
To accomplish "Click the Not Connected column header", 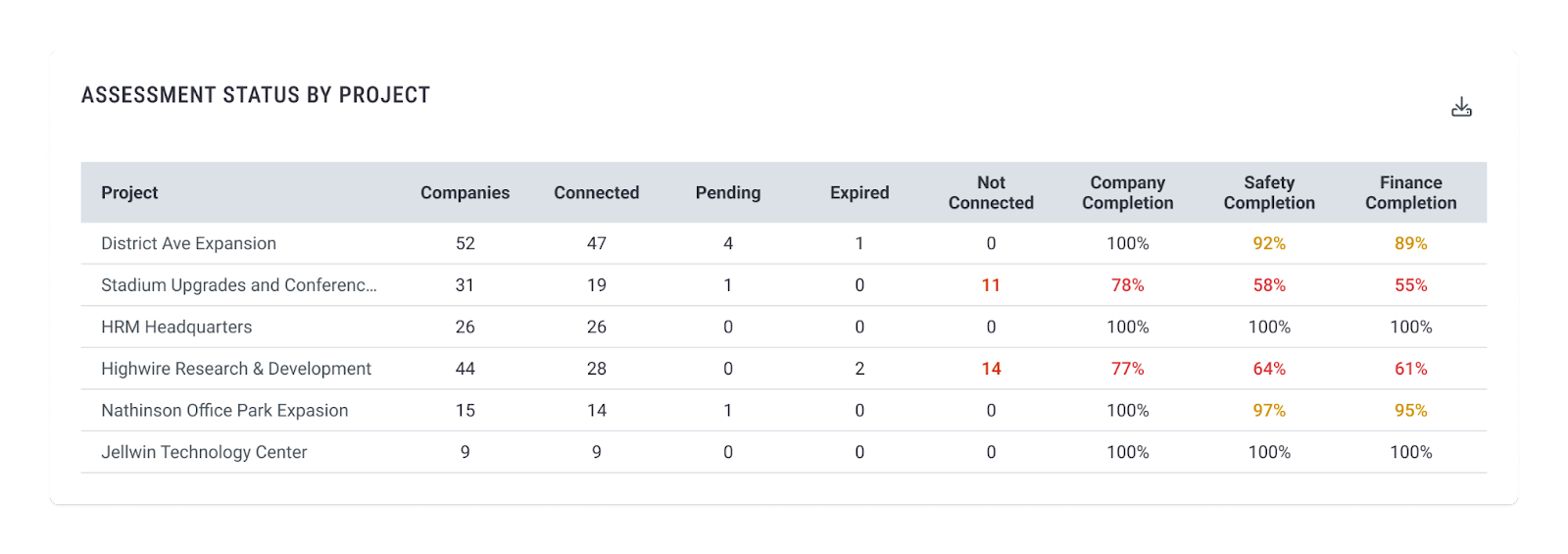I will coord(991,193).
